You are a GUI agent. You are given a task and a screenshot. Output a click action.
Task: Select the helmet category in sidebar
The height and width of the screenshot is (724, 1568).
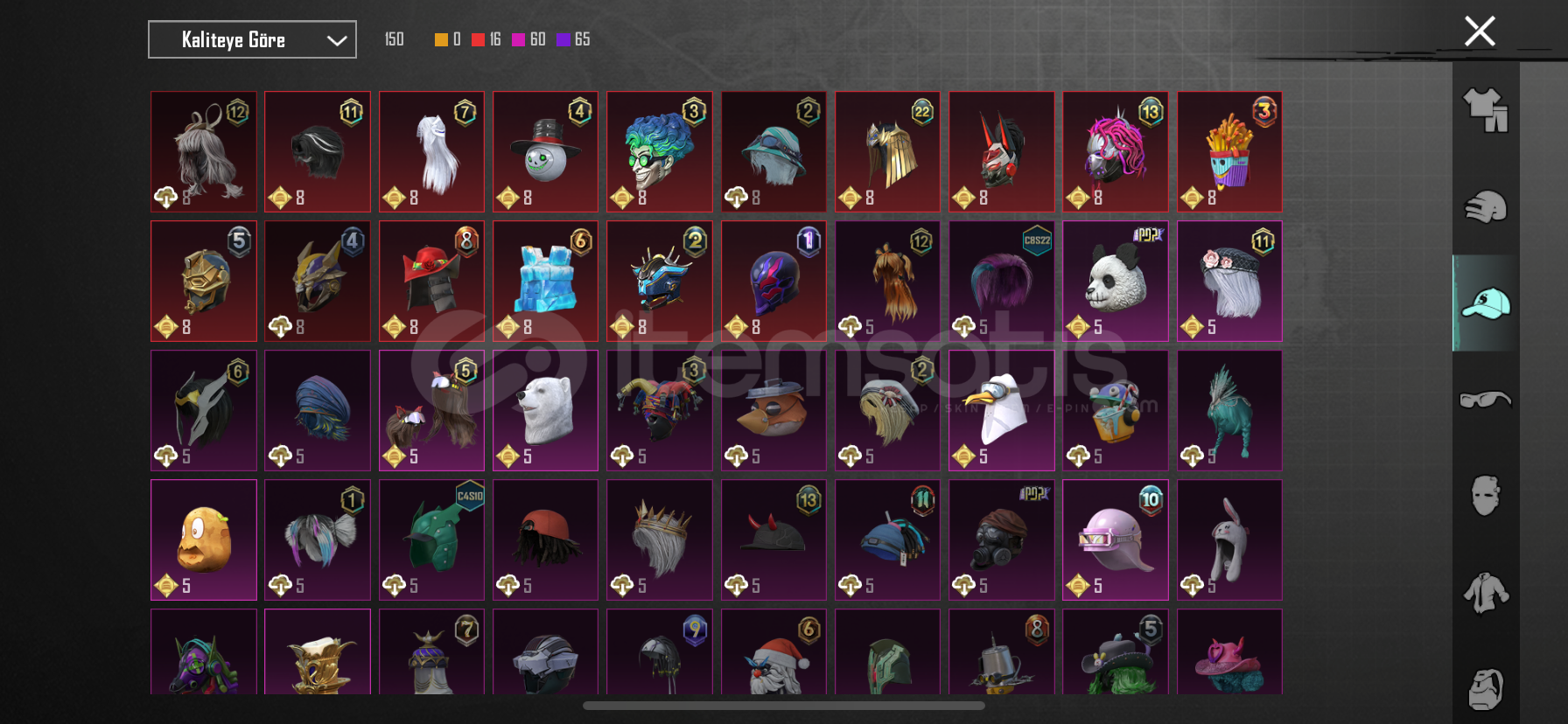coord(1486,207)
